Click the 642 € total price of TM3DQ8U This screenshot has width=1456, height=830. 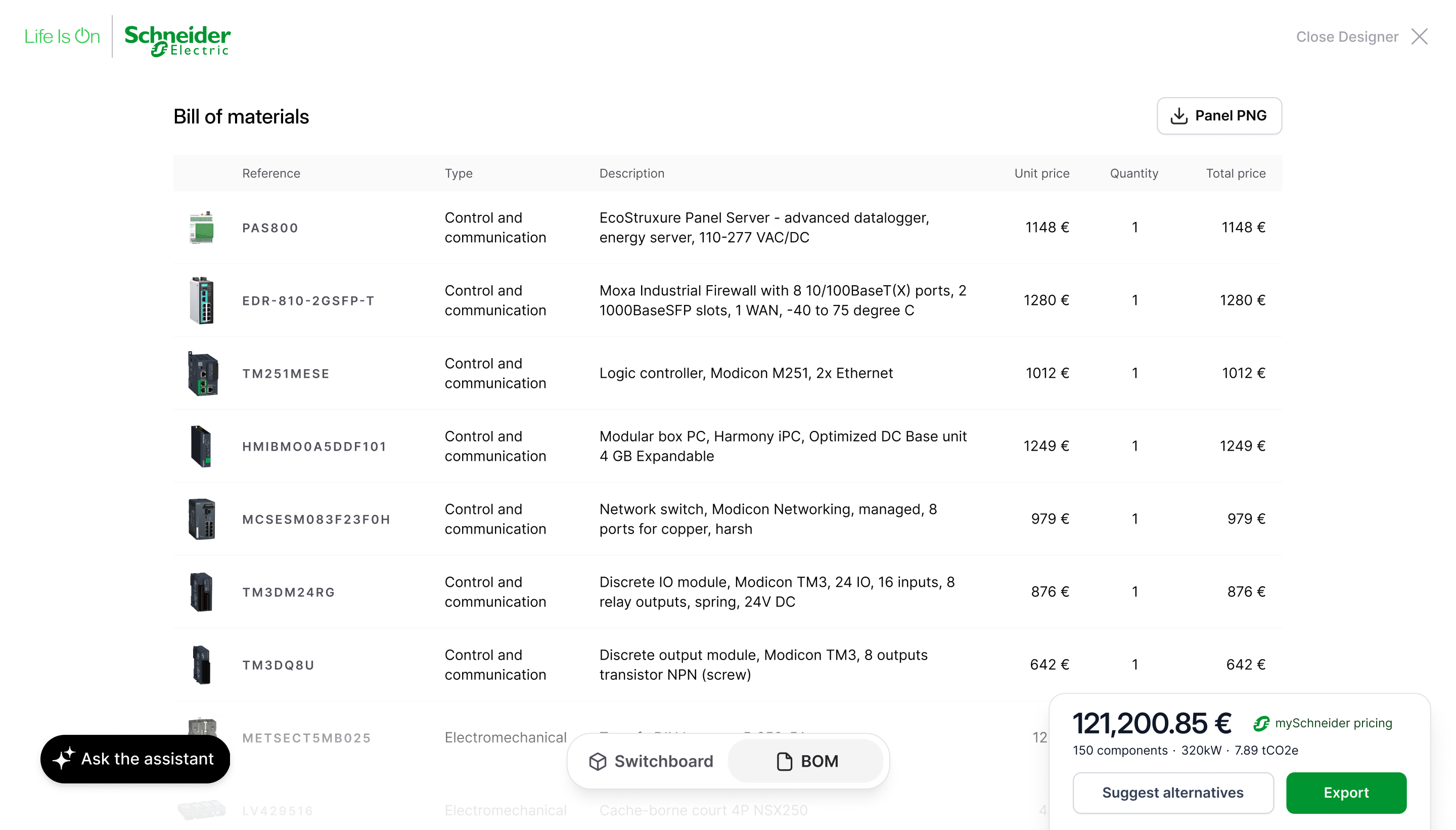coord(1246,665)
